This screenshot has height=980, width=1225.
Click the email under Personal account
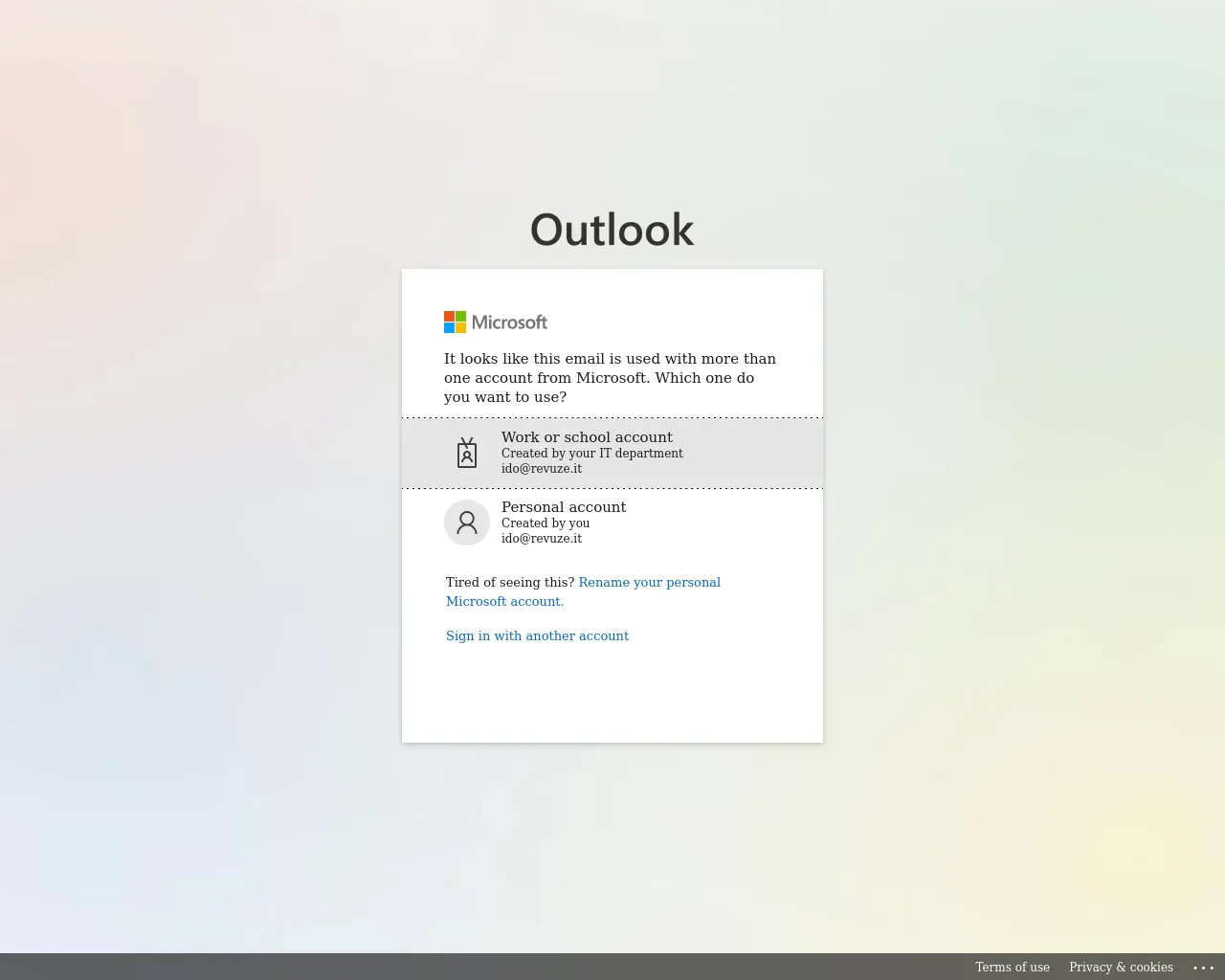tap(542, 539)
